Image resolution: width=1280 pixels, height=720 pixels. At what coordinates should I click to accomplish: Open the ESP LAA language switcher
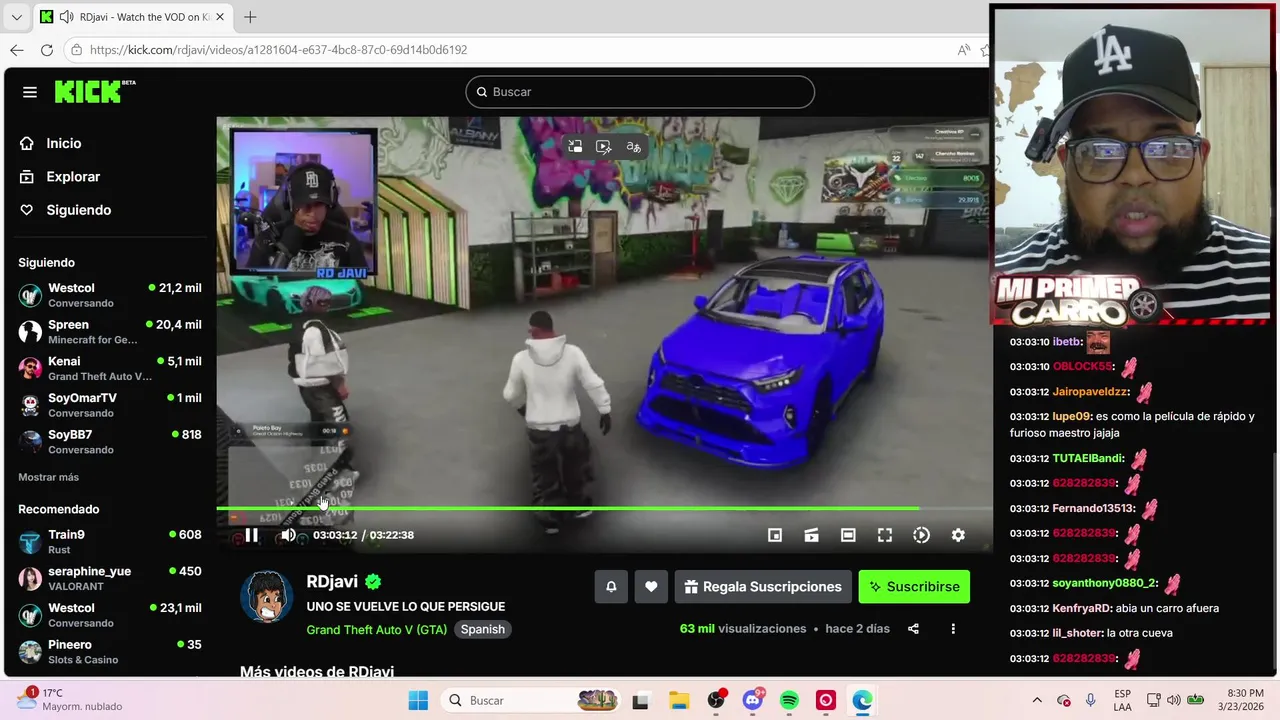[1123, 700]
